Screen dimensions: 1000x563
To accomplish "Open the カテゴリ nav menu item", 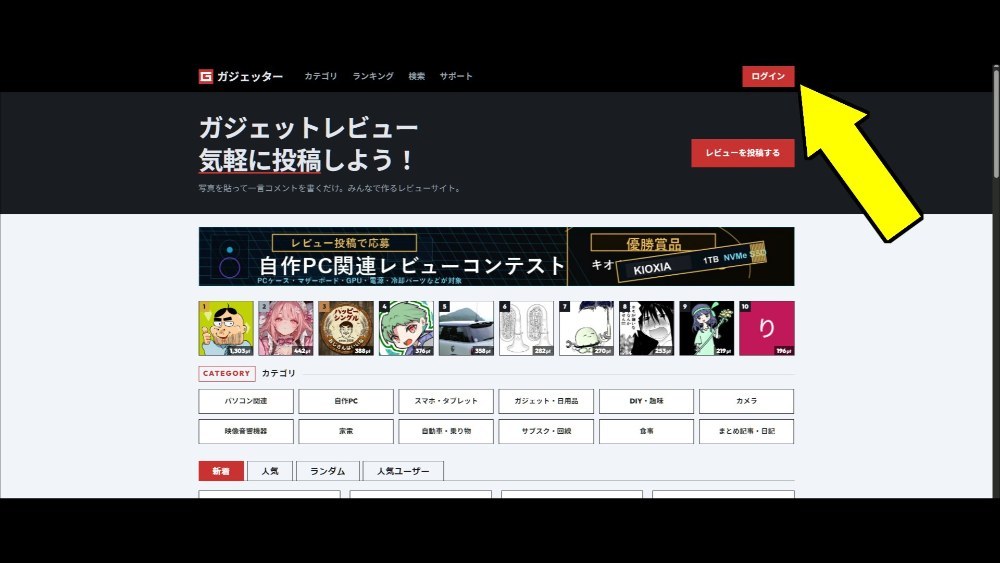I will click(x=320, y=76).
